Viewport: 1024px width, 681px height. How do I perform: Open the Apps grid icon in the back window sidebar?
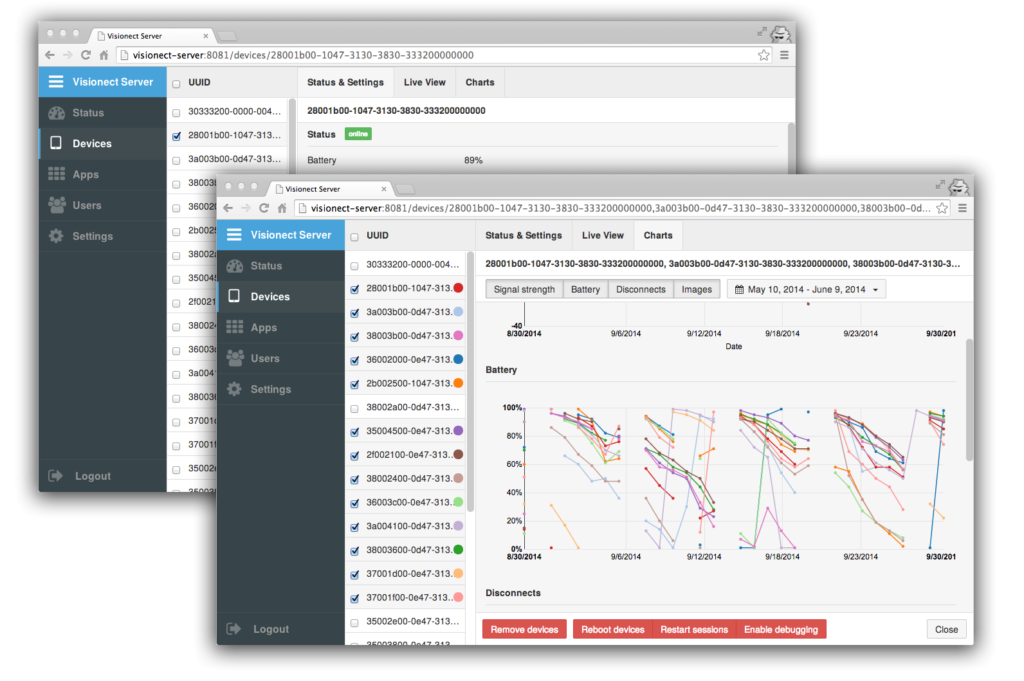coord(57,174)
